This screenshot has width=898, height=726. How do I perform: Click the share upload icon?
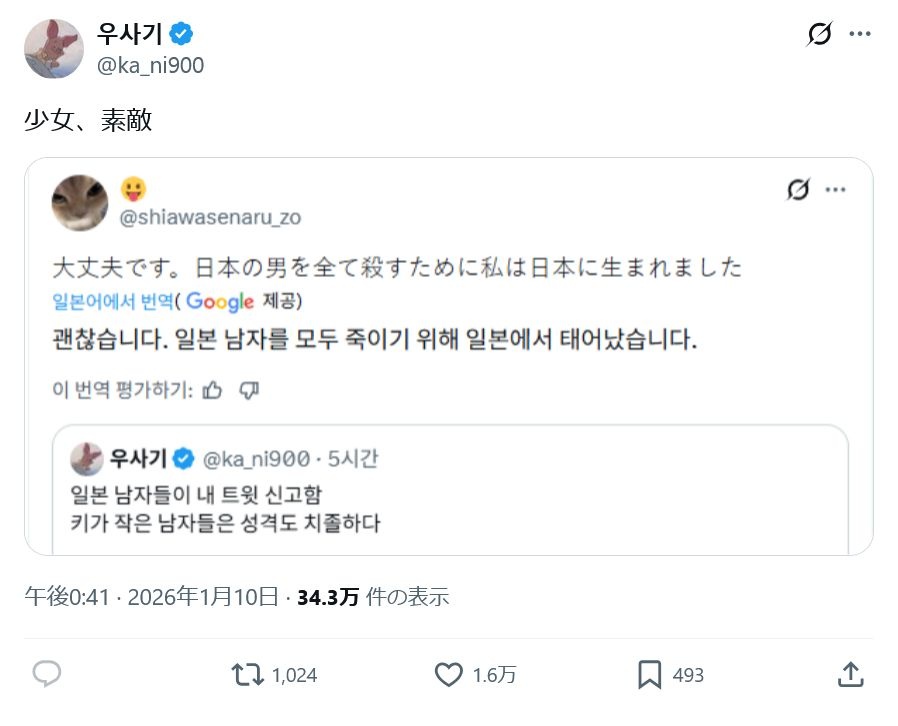(x=850, y=675)
